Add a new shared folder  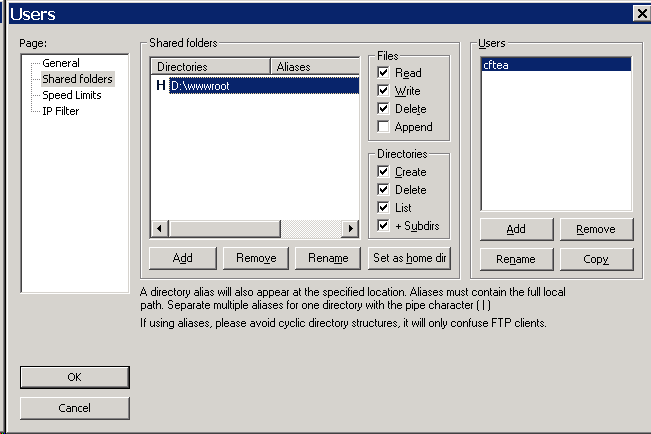pyautogui.click(x=182, y=258)
